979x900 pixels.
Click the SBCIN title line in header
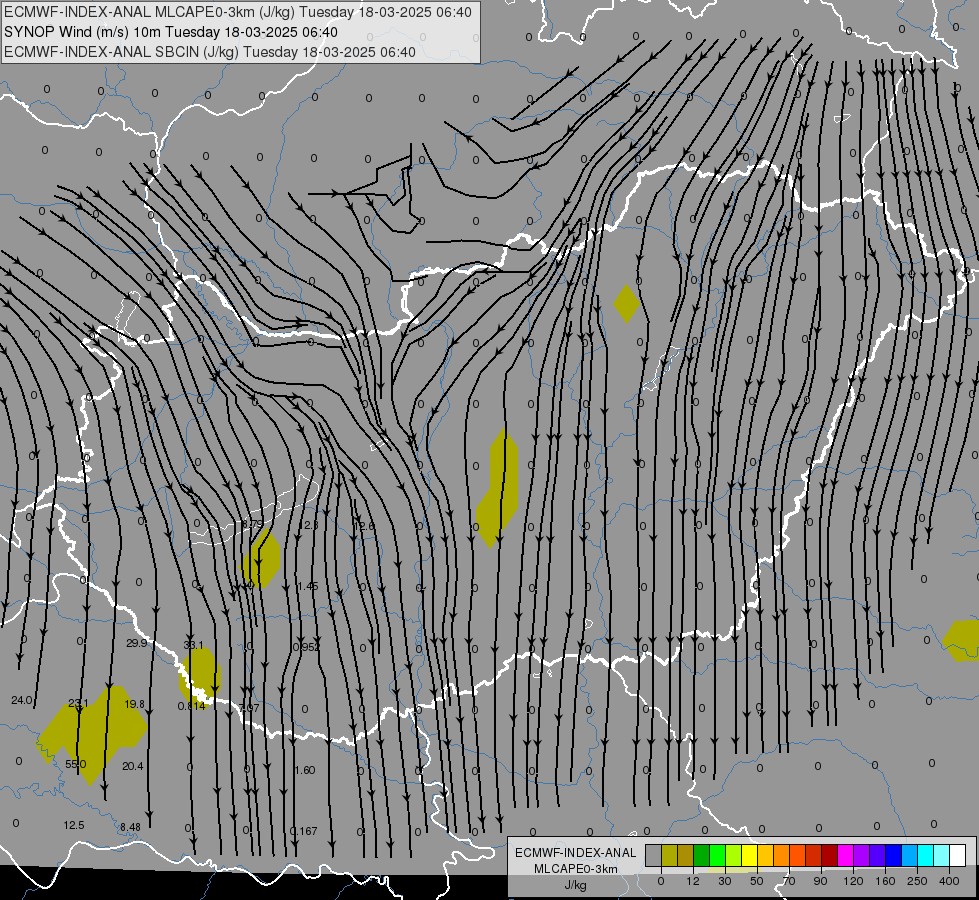[x=210, y=52]
